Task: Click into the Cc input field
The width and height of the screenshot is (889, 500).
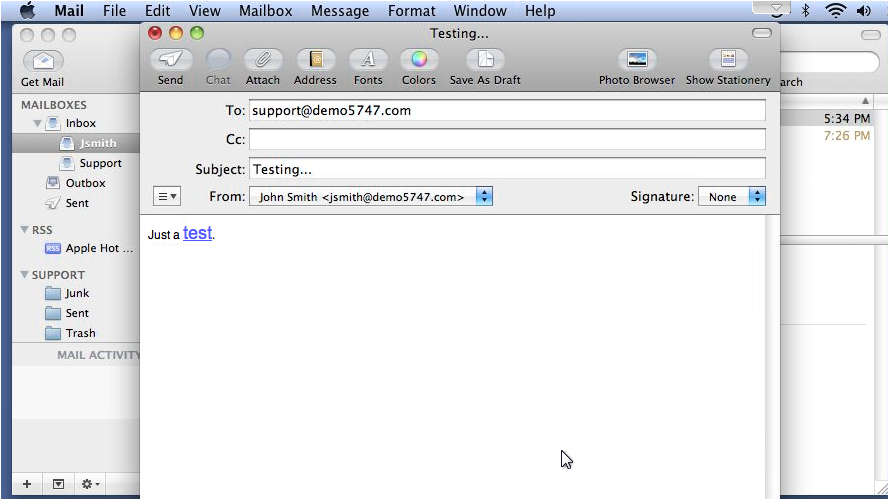Action: click(x=507, y=139)
